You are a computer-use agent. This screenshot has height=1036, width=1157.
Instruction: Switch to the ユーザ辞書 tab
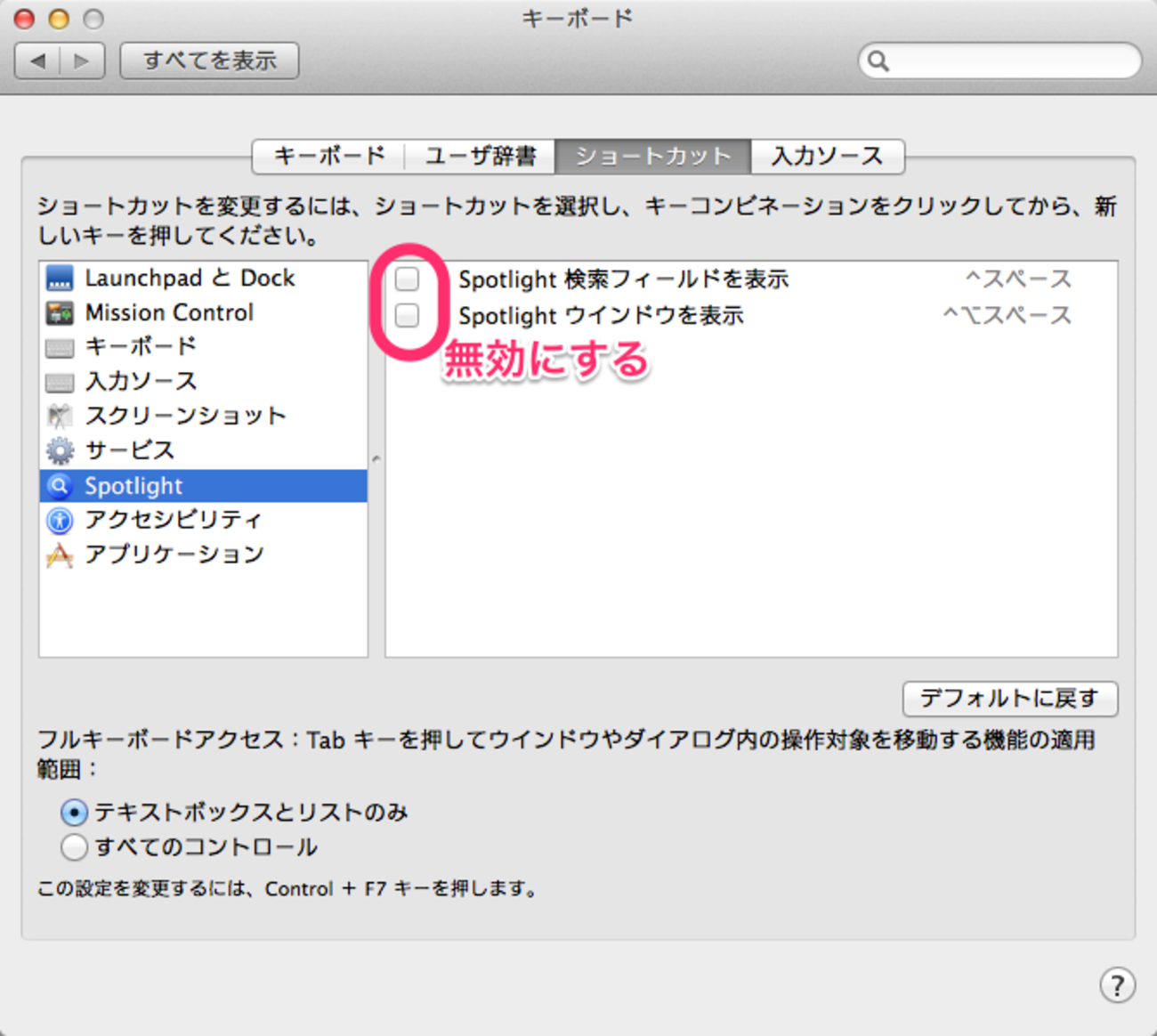(480, 157)
